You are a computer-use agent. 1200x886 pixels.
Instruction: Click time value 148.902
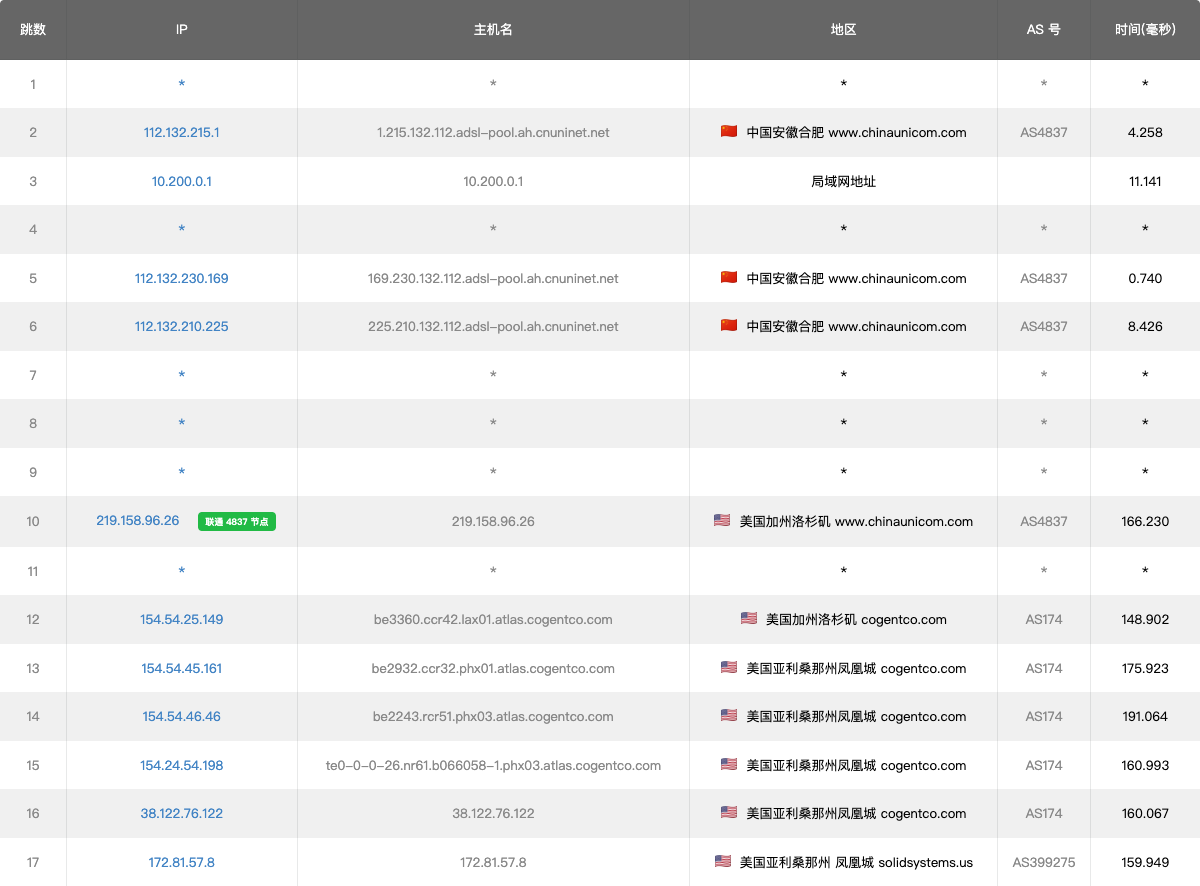(x=1145, y=619)
